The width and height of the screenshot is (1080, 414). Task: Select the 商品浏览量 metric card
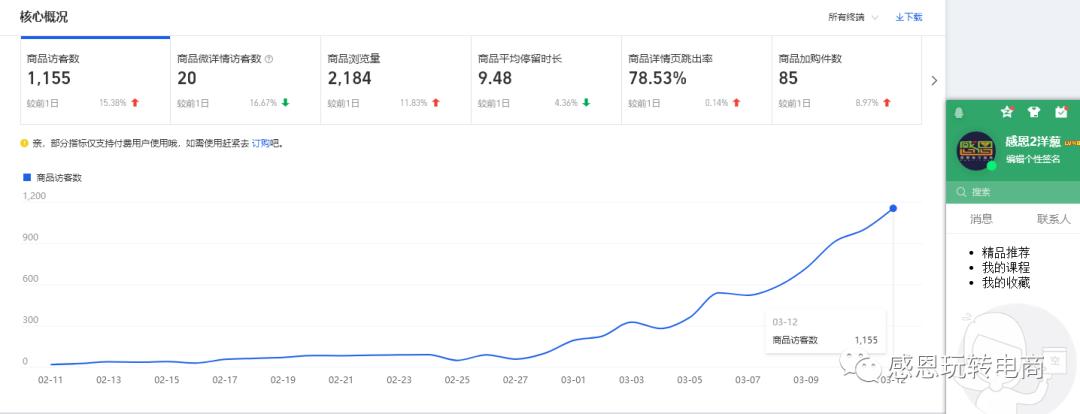pos(396,81)
